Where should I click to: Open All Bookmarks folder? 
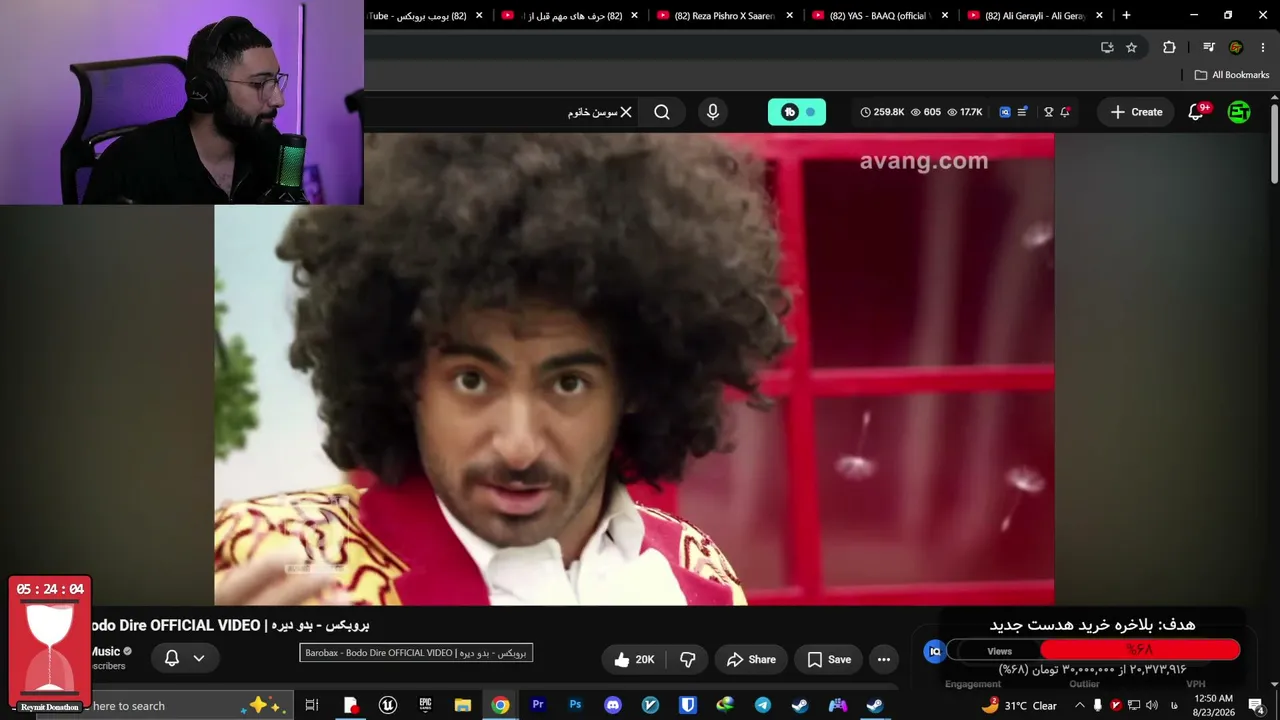tap(1232, 75)
